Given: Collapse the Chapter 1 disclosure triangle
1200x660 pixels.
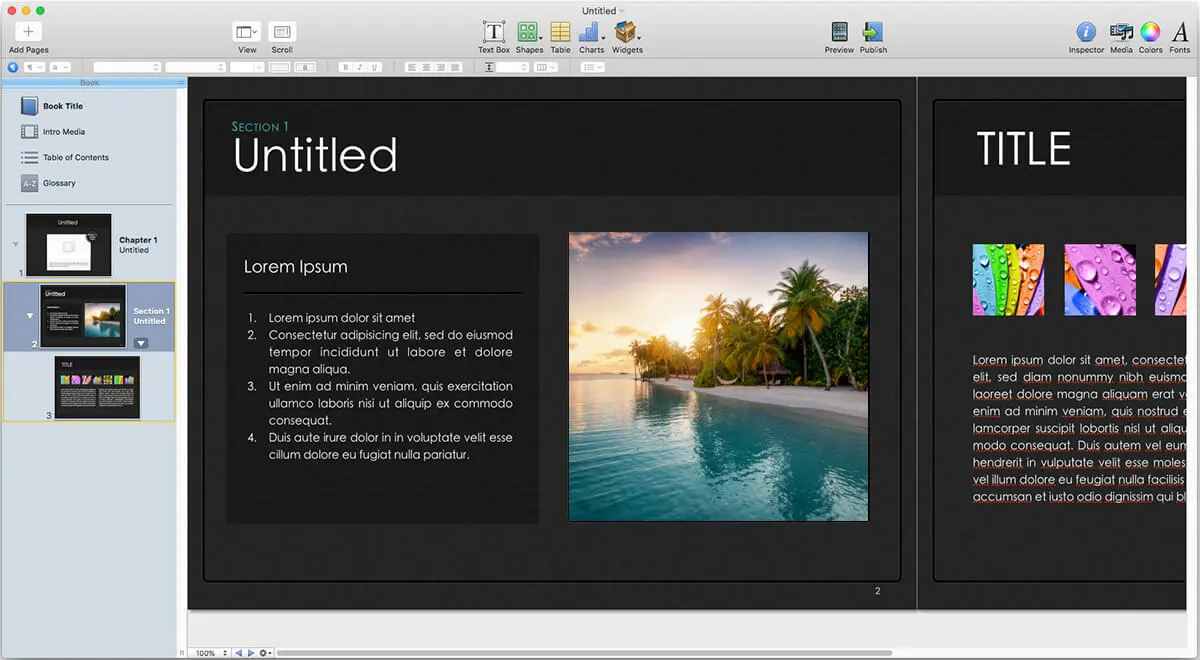Looking at the screenshot, I should pos(14,244).
